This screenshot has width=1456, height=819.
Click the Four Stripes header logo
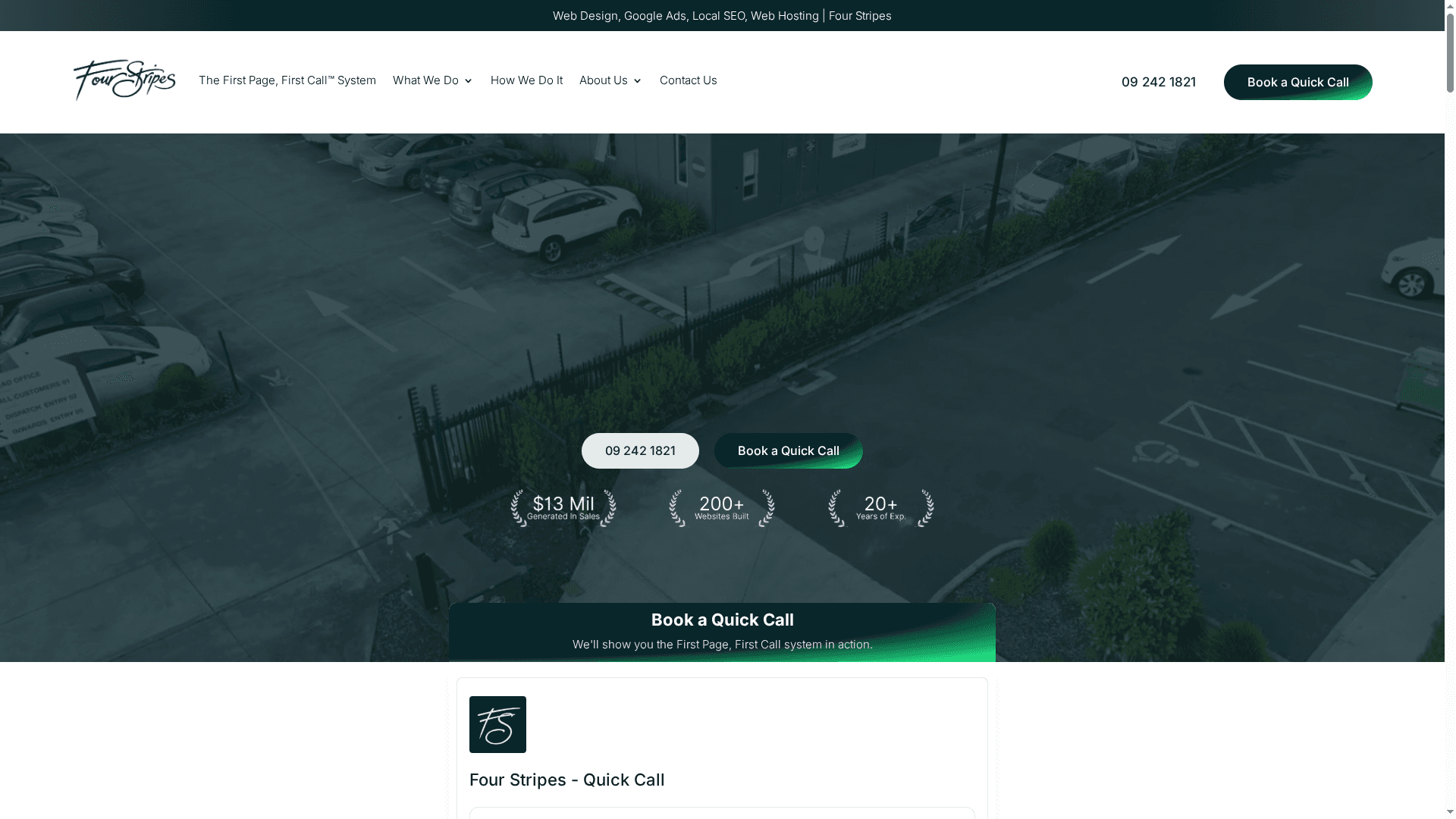(124, 80)
